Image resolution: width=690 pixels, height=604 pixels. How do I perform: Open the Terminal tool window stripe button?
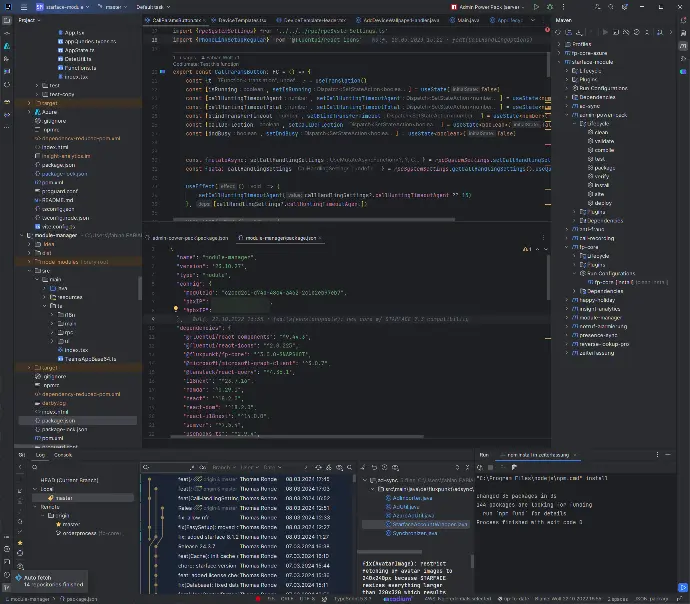pyautogui.click(x=7, y=562)
